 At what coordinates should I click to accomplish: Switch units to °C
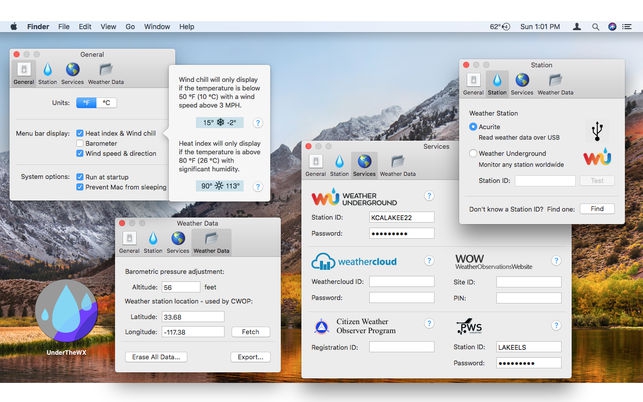click(x=106, y=103)
